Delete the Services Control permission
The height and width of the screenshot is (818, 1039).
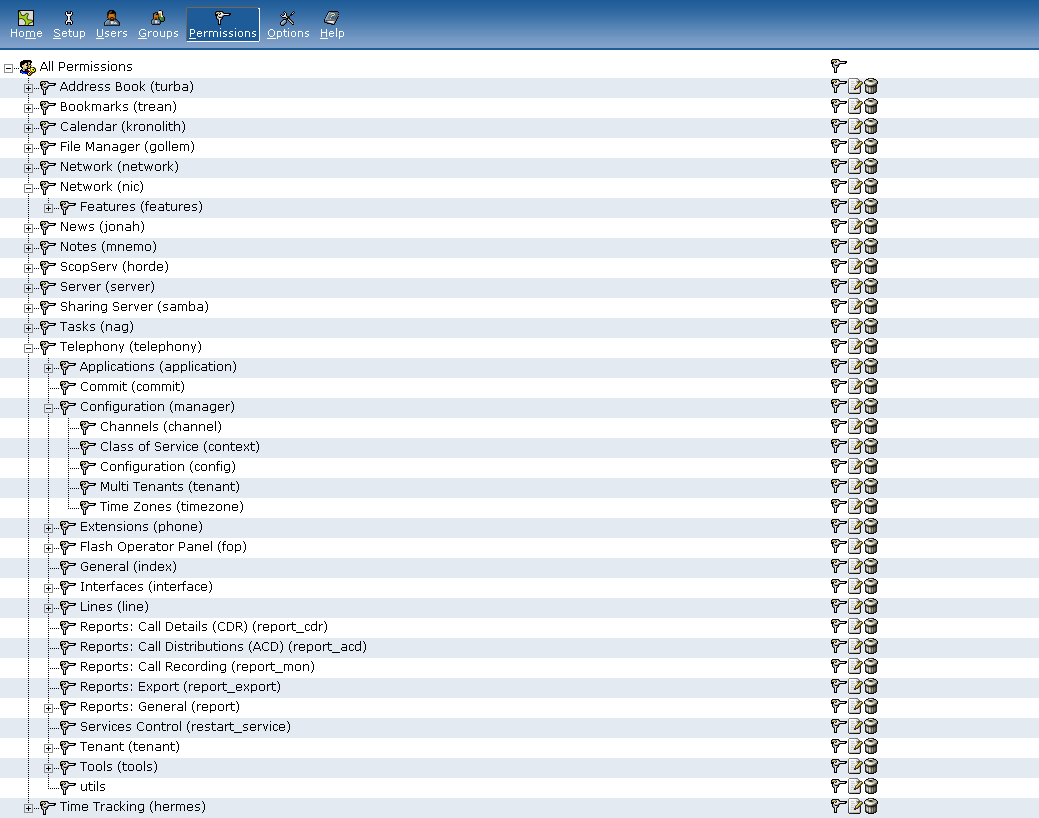pos(871,727)
